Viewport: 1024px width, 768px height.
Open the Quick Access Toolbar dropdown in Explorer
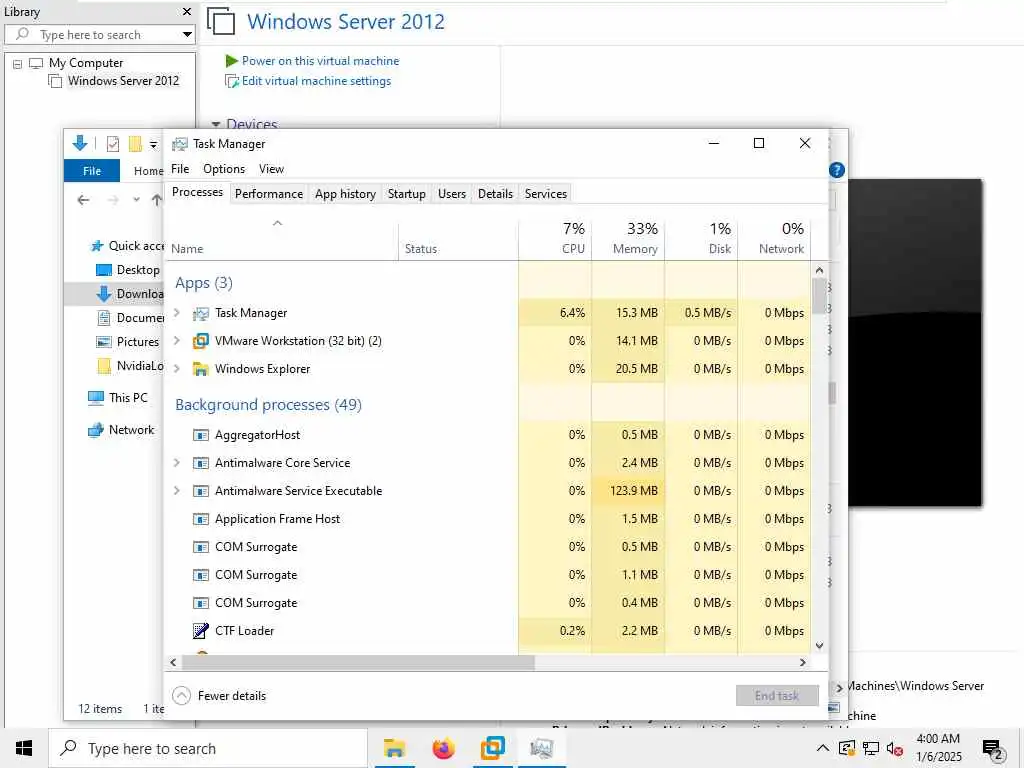153,144
